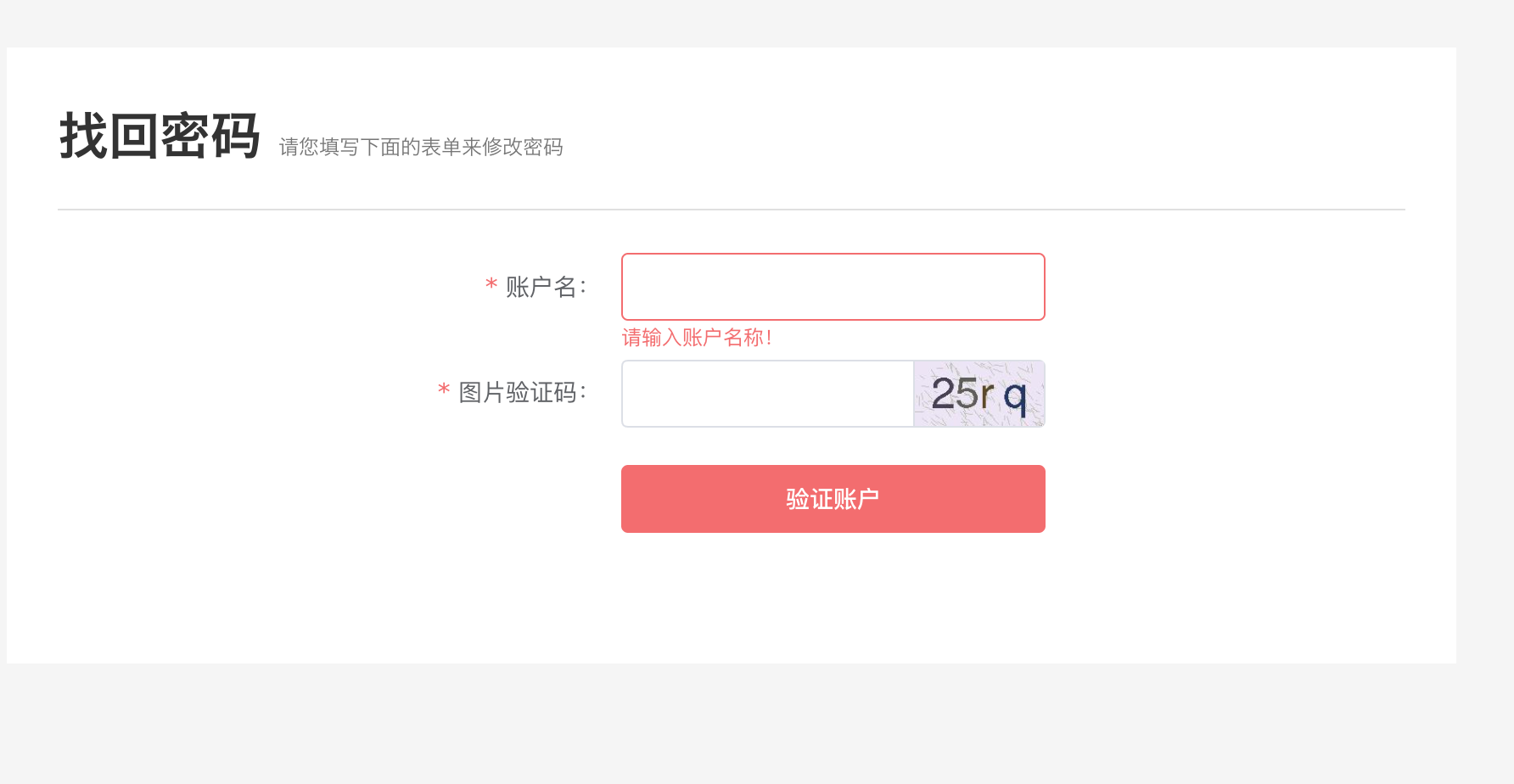Click the red error text 请输入账户名称!
Screen dimensions: 1514x784
point(697,338)
